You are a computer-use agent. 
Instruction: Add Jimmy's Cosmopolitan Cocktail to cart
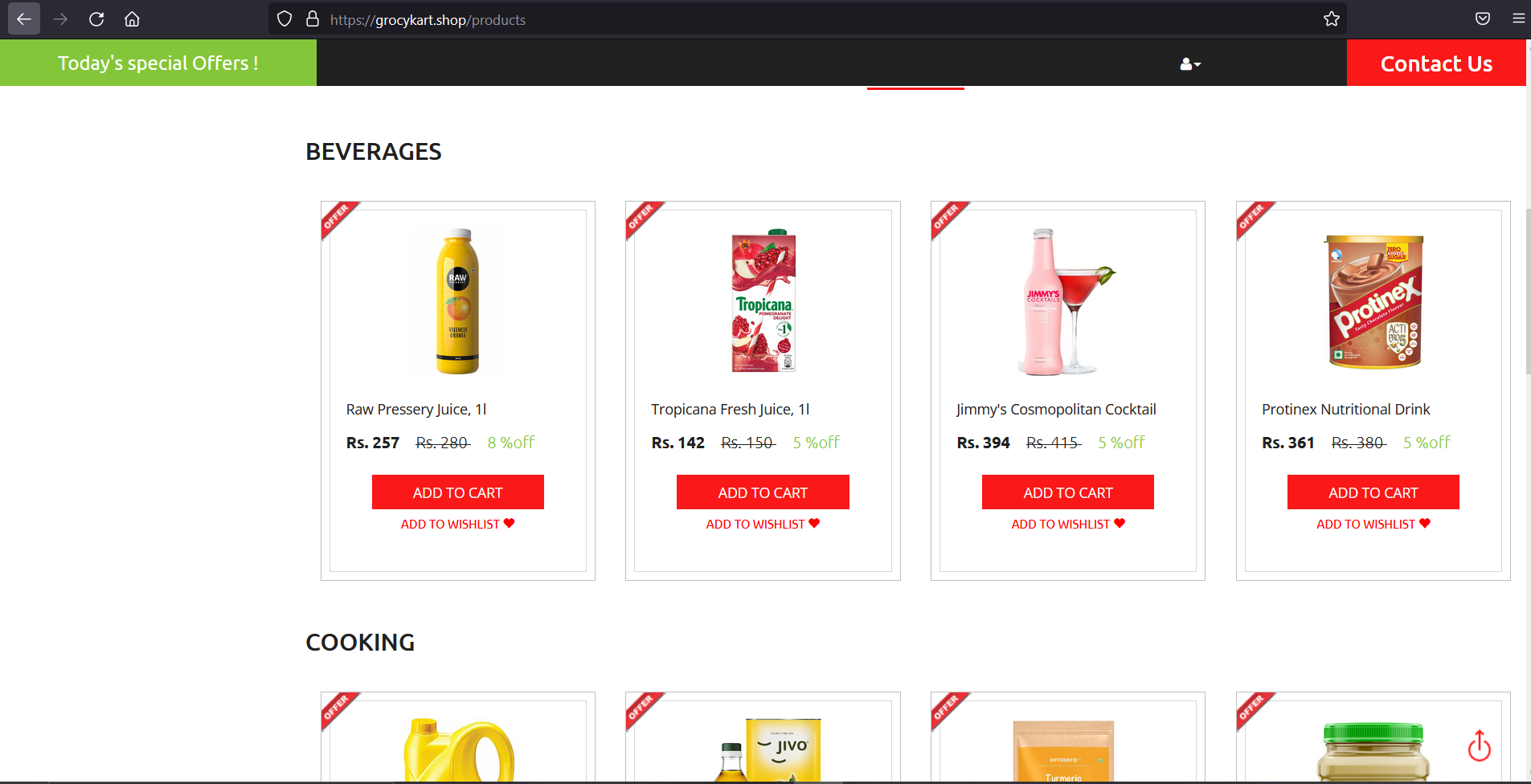tap(1067, 492)
